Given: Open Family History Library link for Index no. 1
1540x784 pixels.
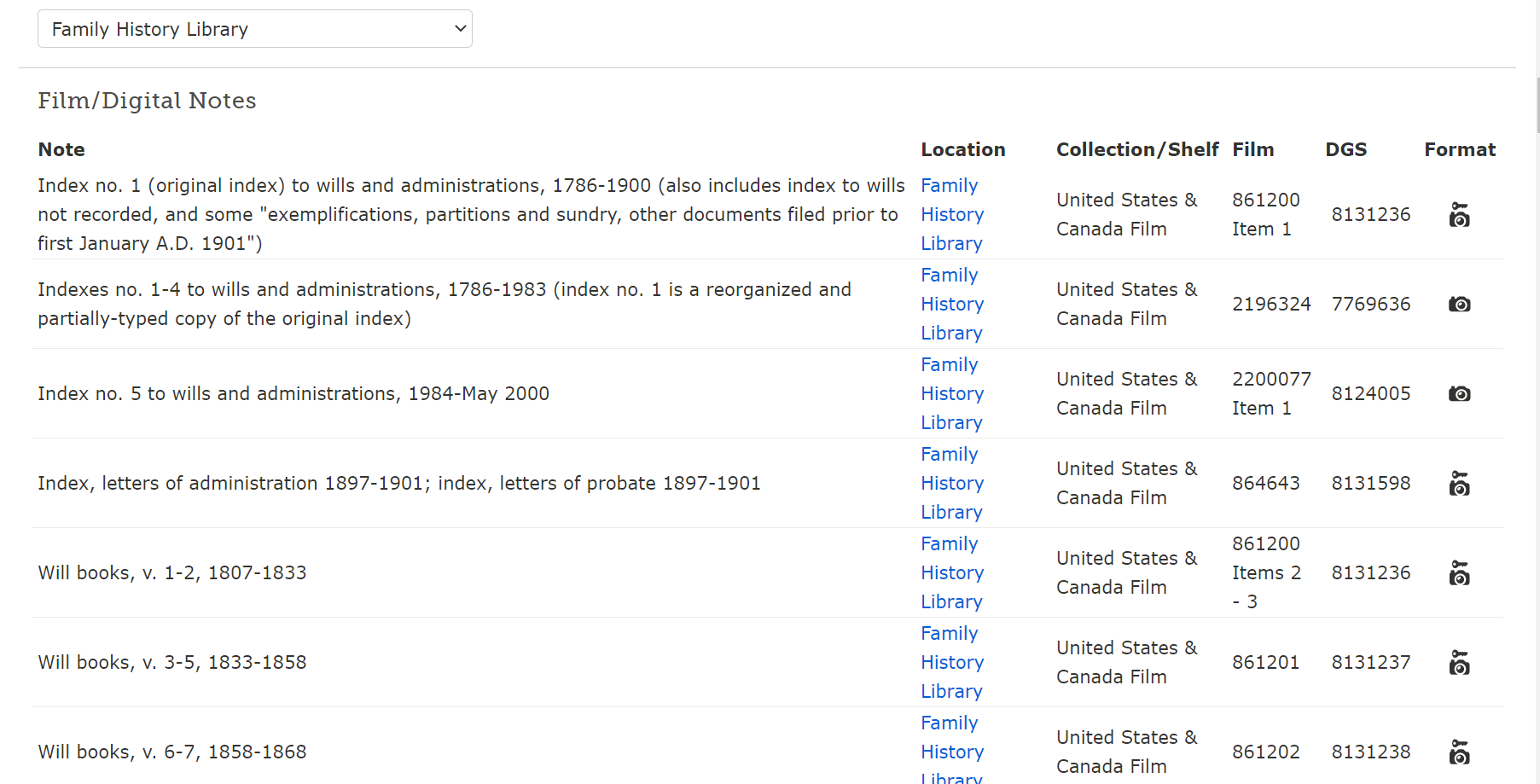Looking at the screenshot, I should point(951,214).
